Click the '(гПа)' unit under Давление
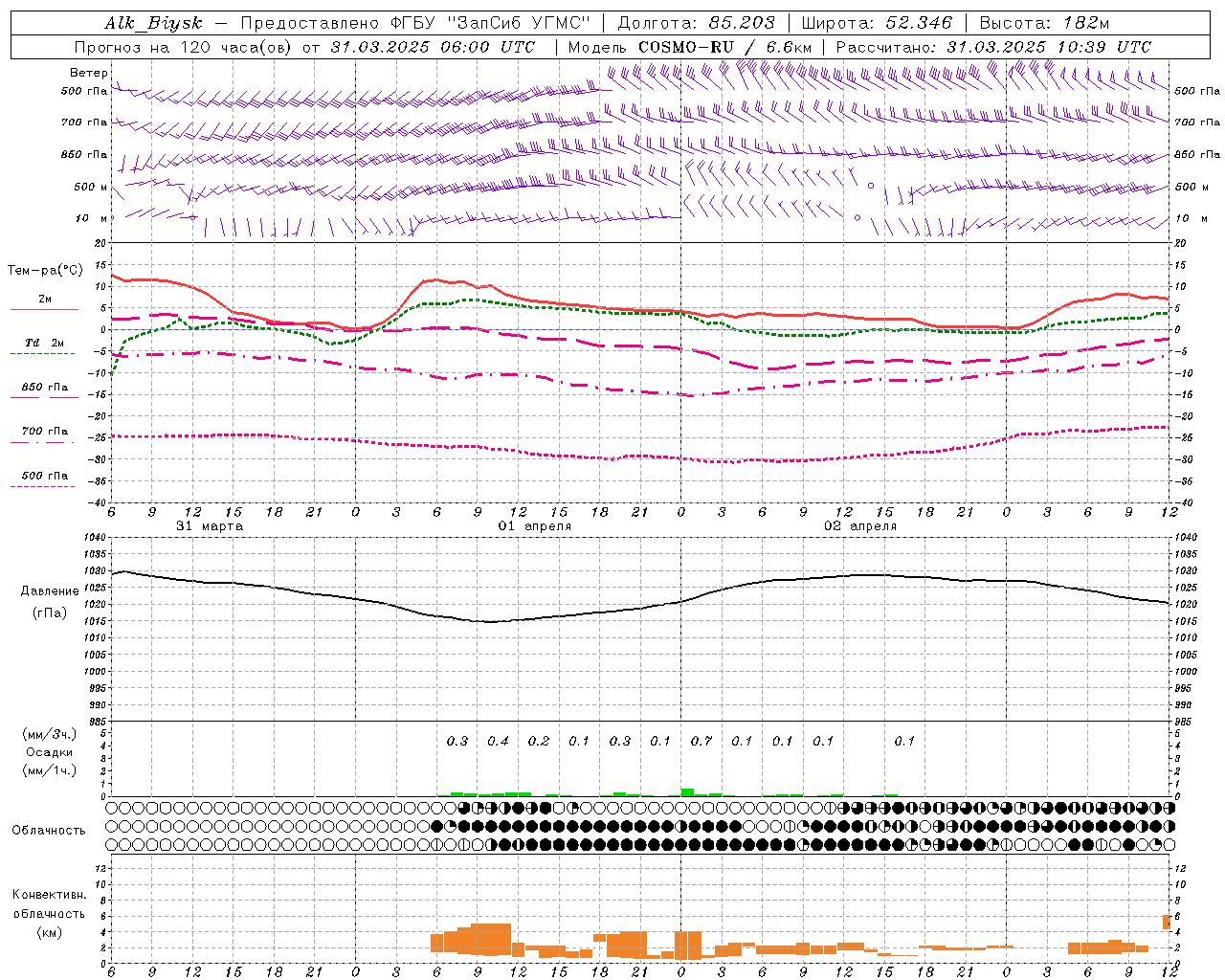The image size is (1225, 980). click(x=50, y=612)
